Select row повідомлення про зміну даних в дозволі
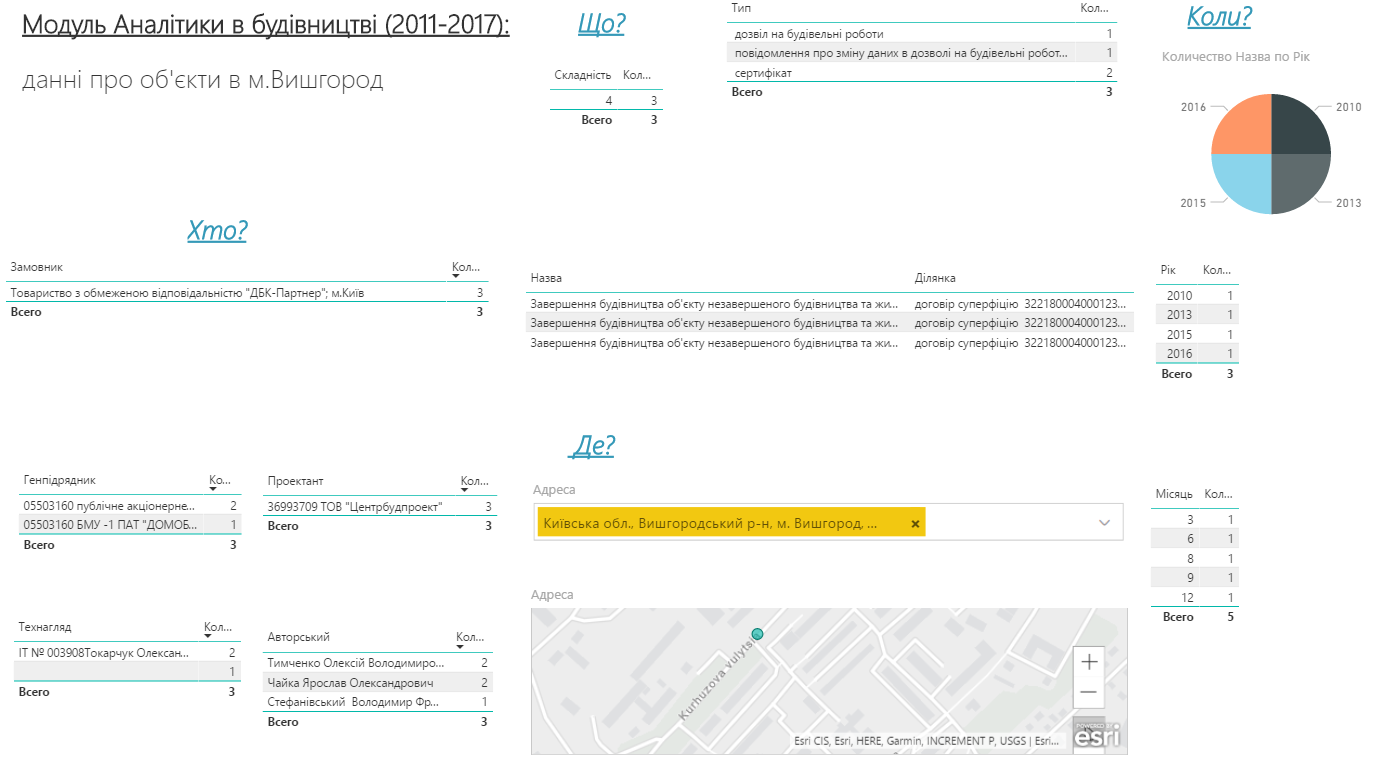 (921, 53)
